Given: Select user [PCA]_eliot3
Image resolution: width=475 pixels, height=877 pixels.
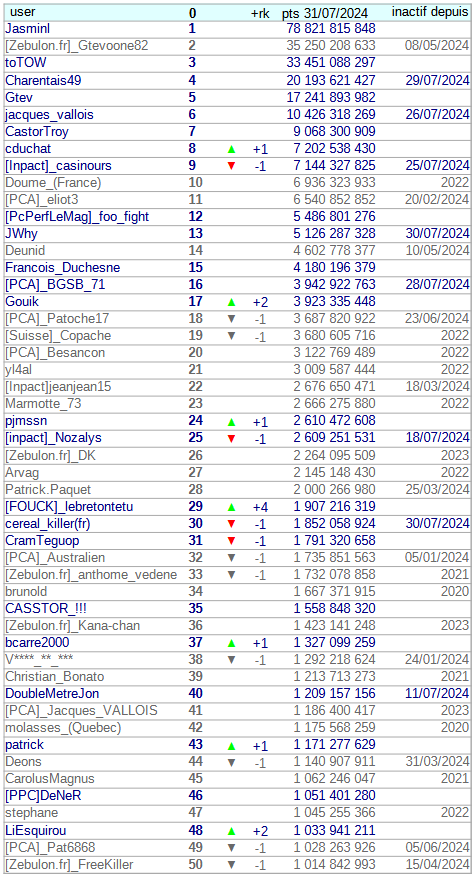Looking at the screenshot, I should pos(42,200).
